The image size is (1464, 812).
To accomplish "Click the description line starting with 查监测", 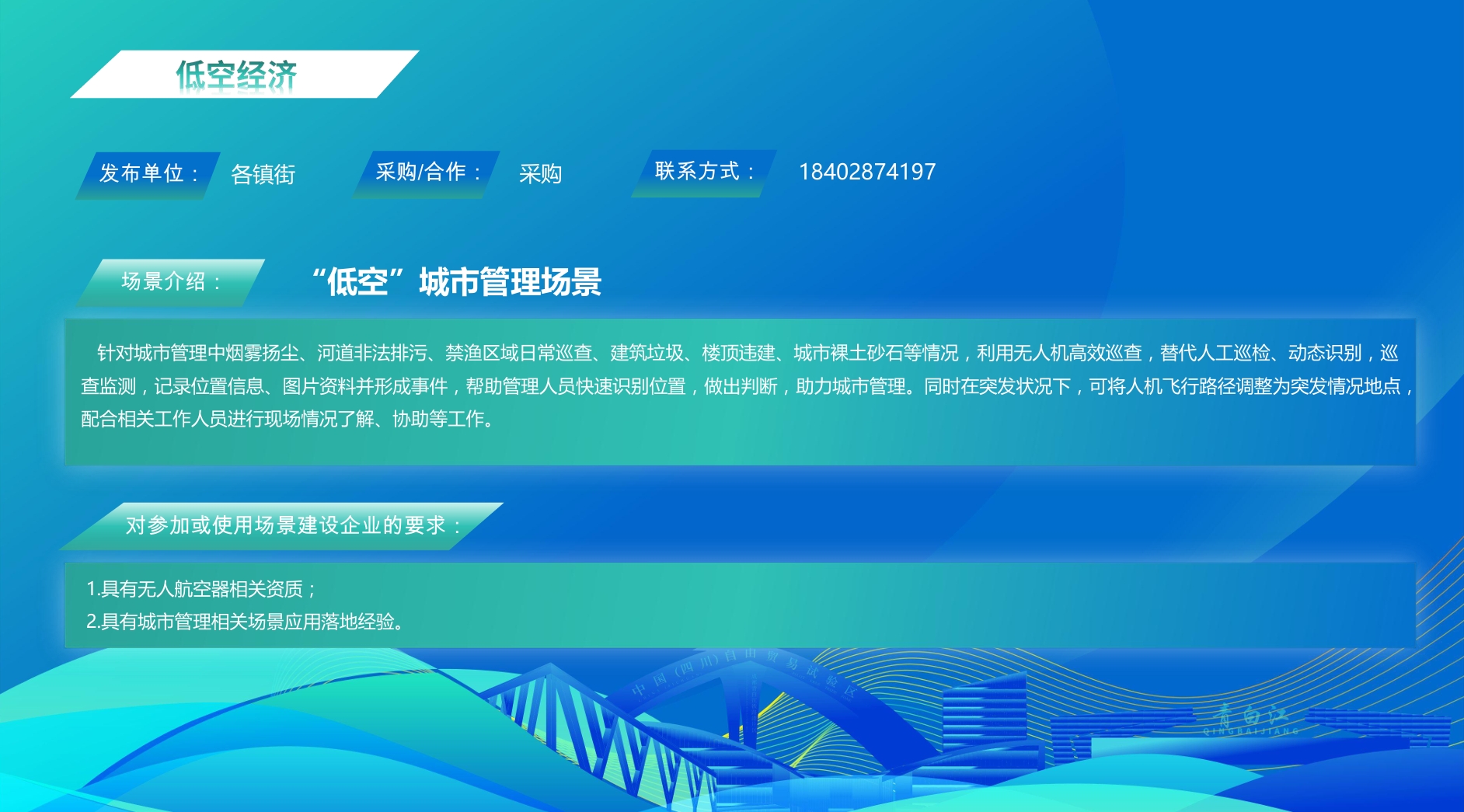I will coord(746,386).
